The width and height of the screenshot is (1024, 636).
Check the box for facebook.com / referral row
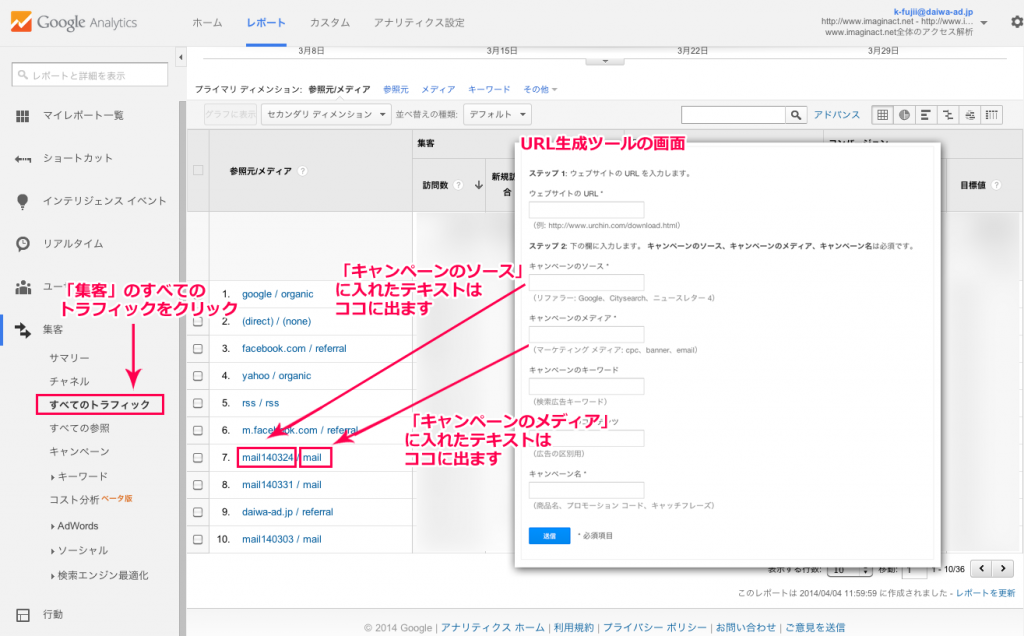tap(198, 349)
